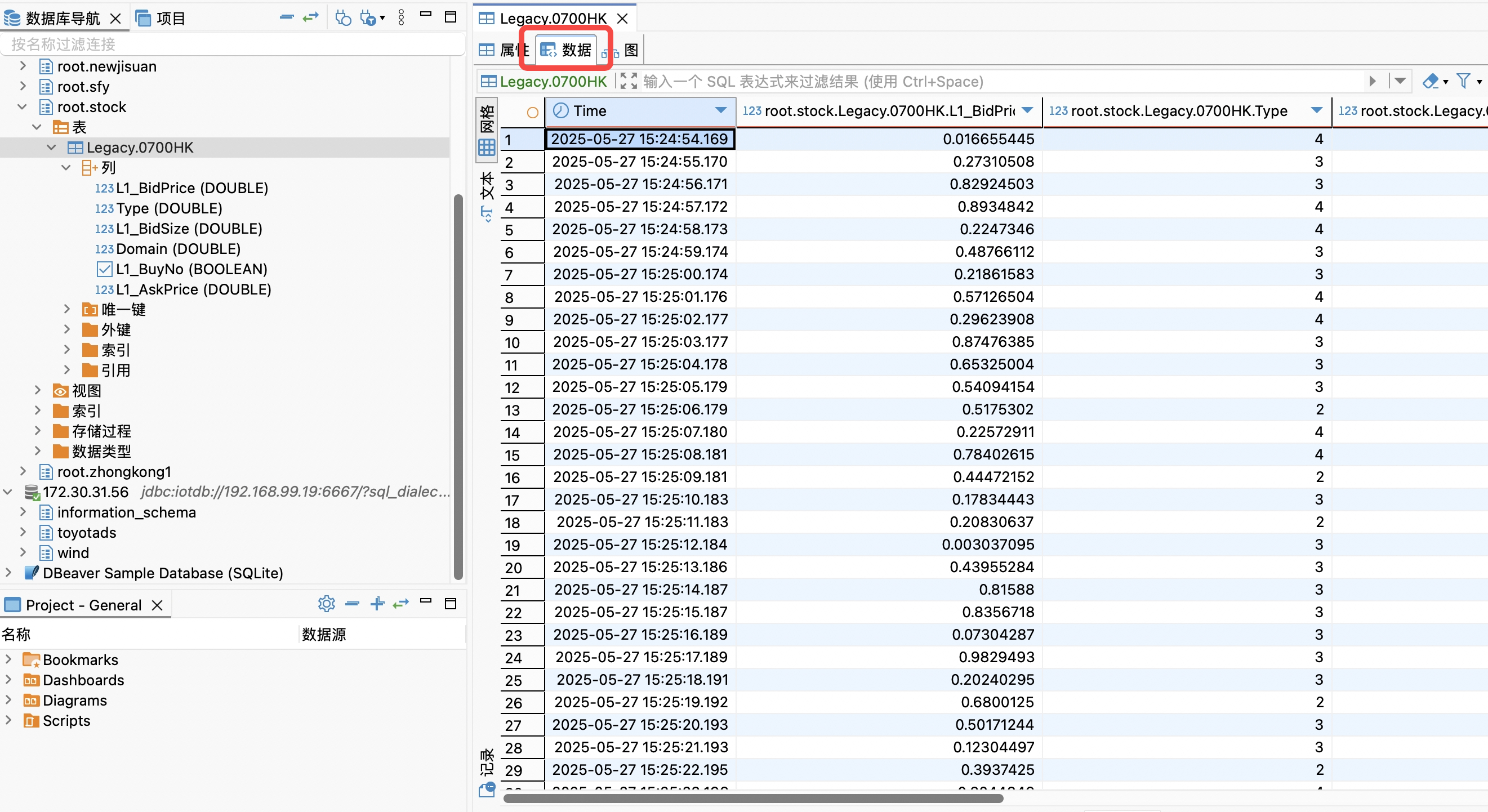Open the navigator view menu three-dots icon
This screenshot has height=812, width=1488.
(x=402, y=17)
